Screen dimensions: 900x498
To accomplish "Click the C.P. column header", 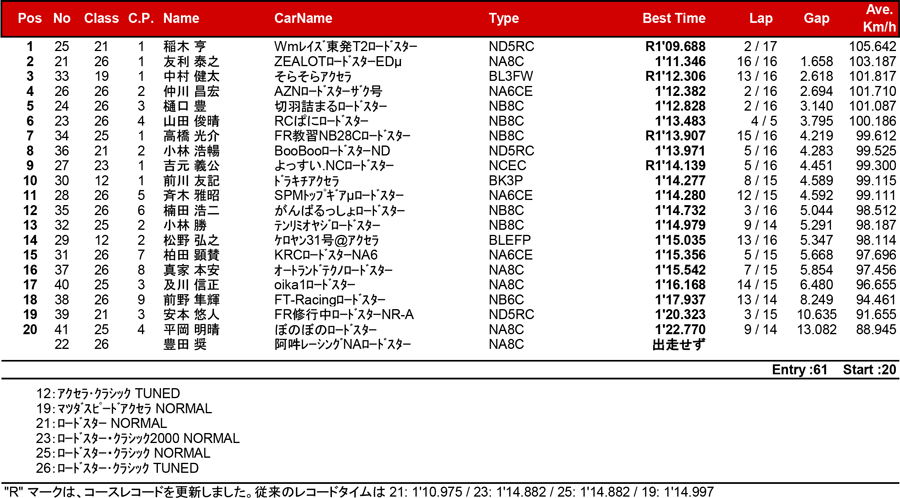I will pos(141,18).
